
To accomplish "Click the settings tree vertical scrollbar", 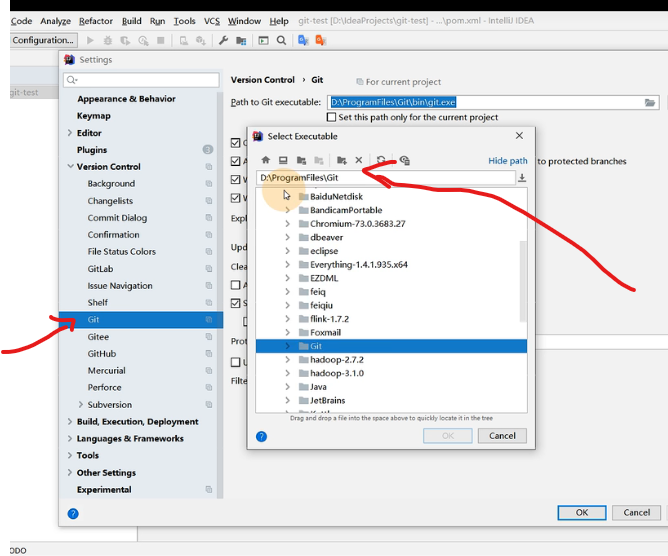I will [x=220, y=294].
